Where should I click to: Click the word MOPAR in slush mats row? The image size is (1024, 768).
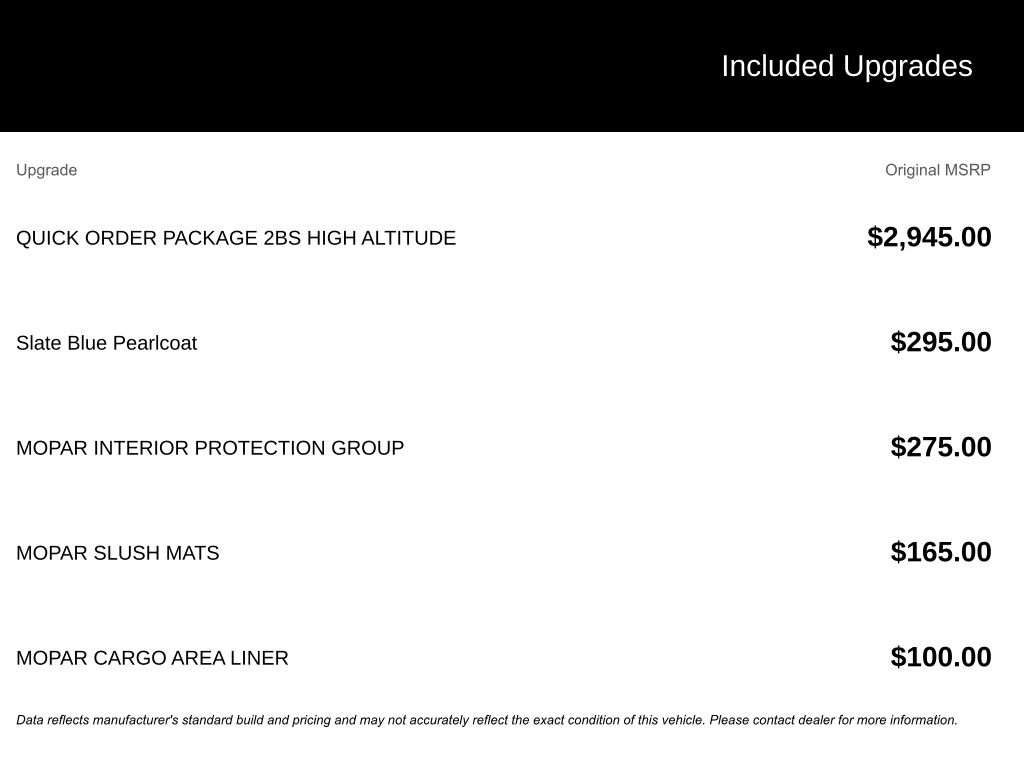pyautogui.click(x=52, y=553)
